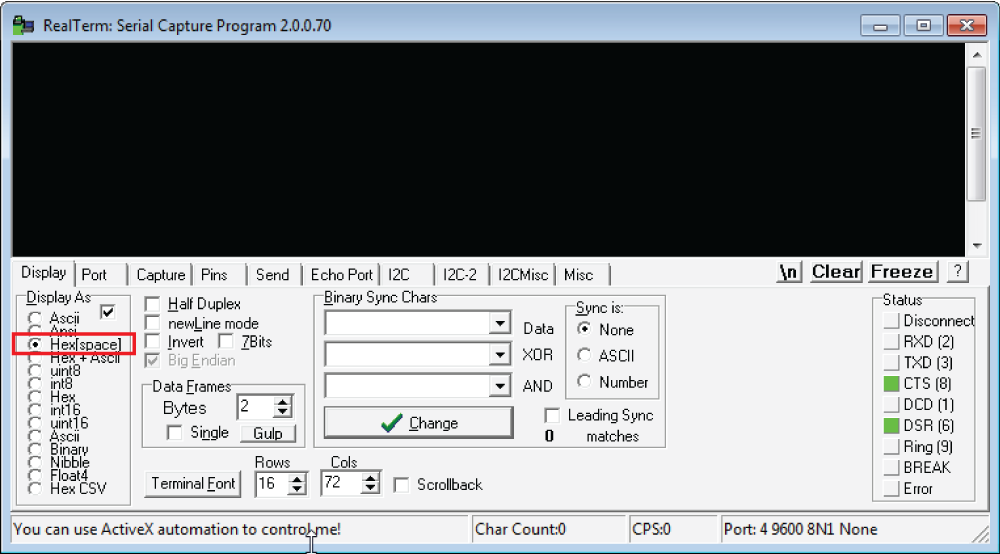This screenshot has width=1000, height=554.
Task: Select ASCII sync radio option
Action: (584, 356)
